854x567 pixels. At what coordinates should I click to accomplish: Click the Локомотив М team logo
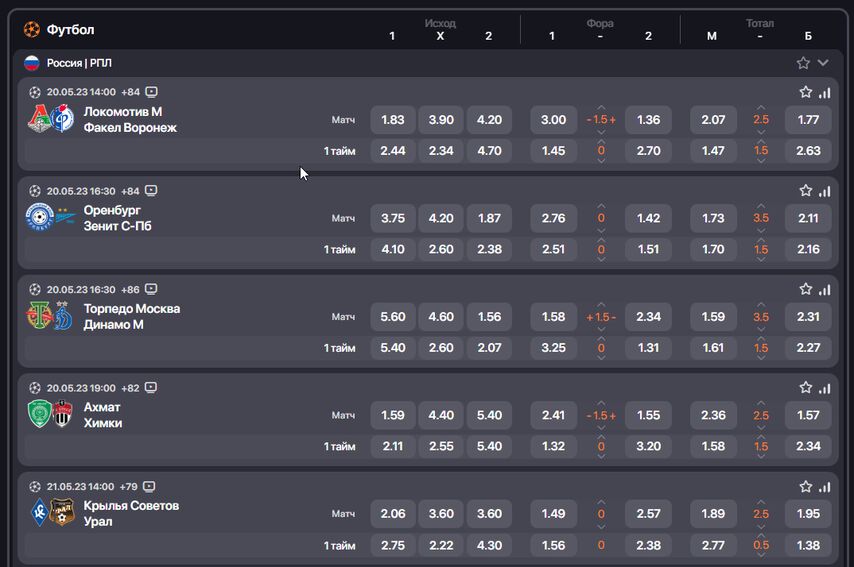coord(39,118)
